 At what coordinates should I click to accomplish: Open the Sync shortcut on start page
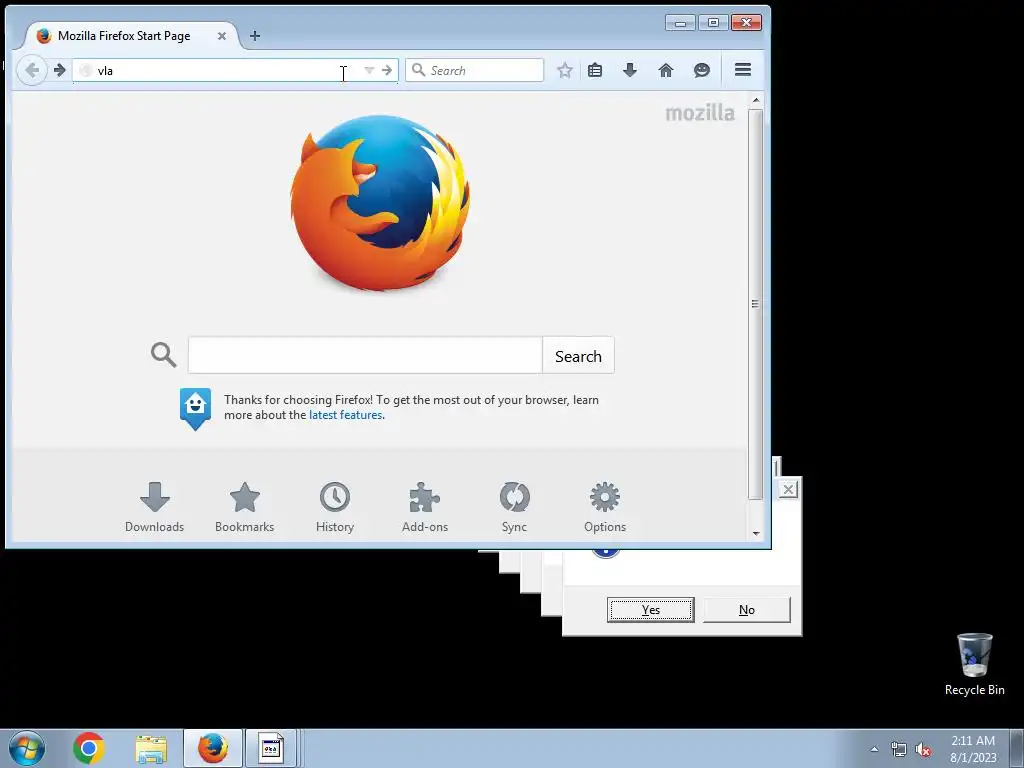(x=514, y=507)
